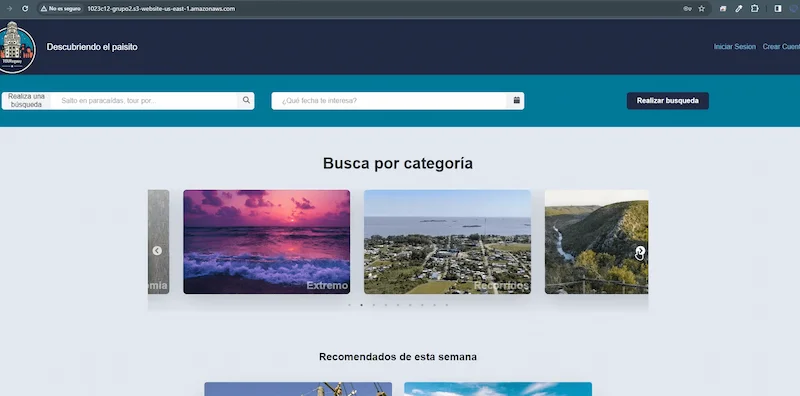Open the blue sky recommended image
Viewport: 800px width, 396px height.
pos(498,389)
